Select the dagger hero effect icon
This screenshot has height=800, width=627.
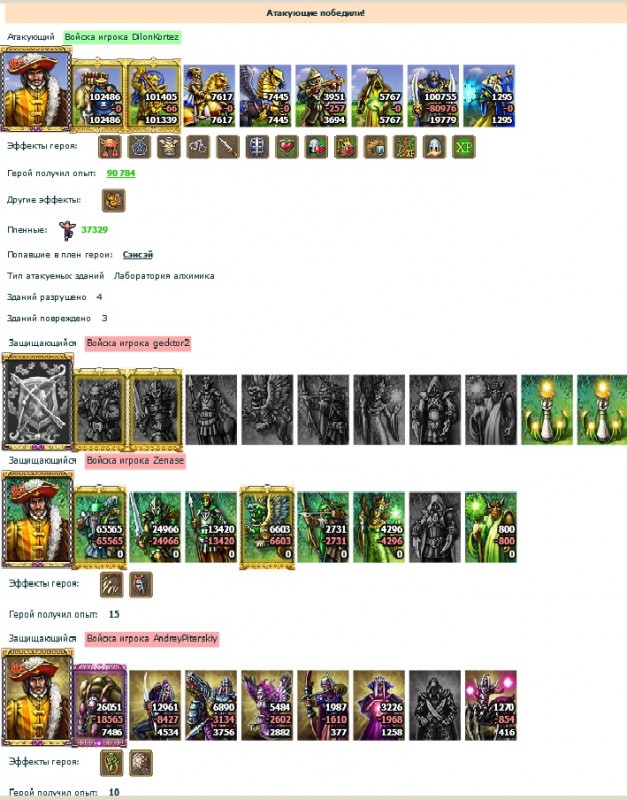[x=228, y=147]
